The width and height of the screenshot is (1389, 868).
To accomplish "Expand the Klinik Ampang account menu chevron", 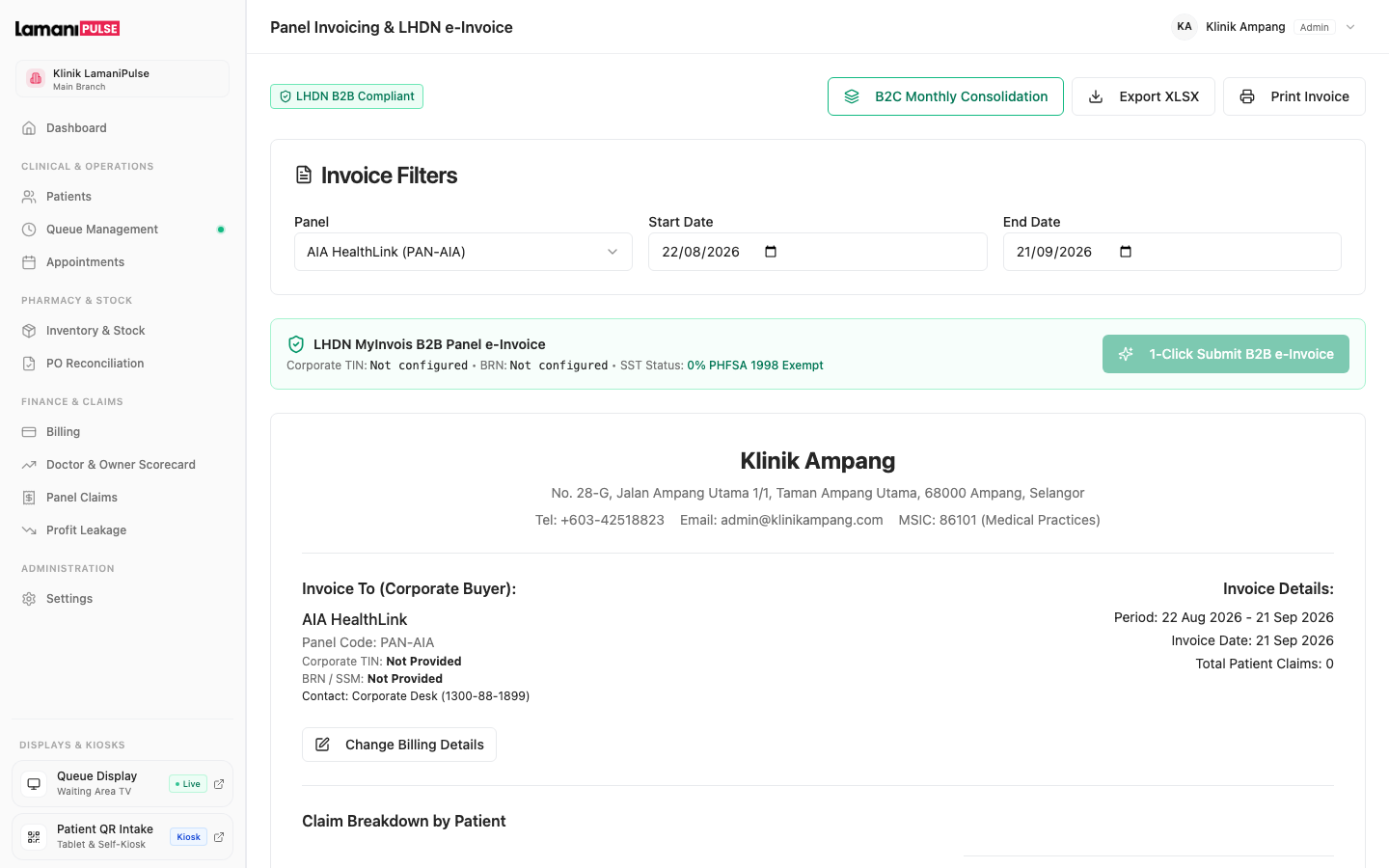I will (x=1350, y=27).
